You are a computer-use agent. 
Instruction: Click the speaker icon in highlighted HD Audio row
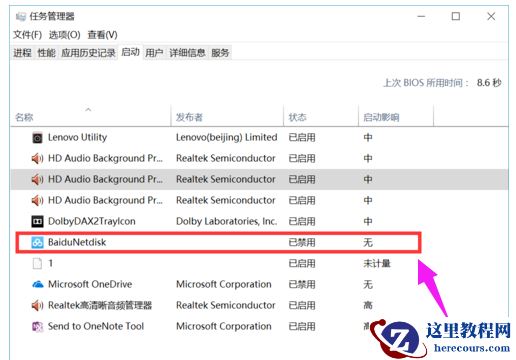coord(37,180)
